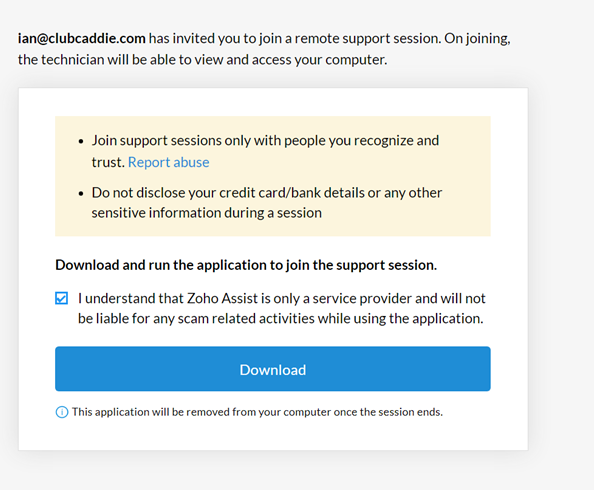The image size is (594, 490).
Task: Click the info icon beside removal notice
Action: 62,412
